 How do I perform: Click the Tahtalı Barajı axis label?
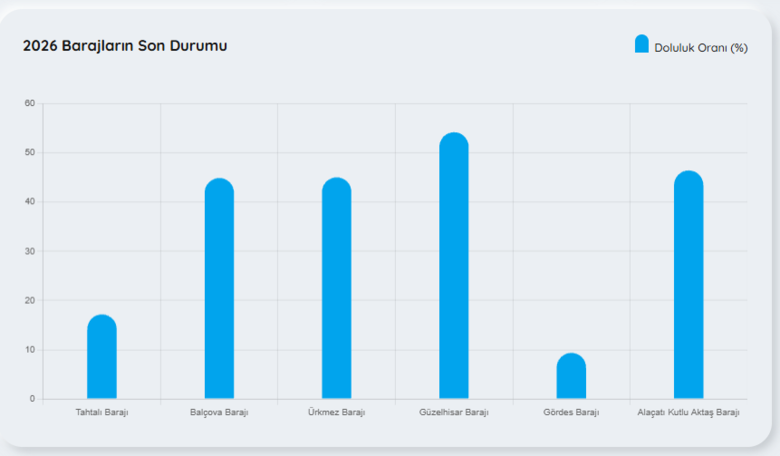pos(102,412)
